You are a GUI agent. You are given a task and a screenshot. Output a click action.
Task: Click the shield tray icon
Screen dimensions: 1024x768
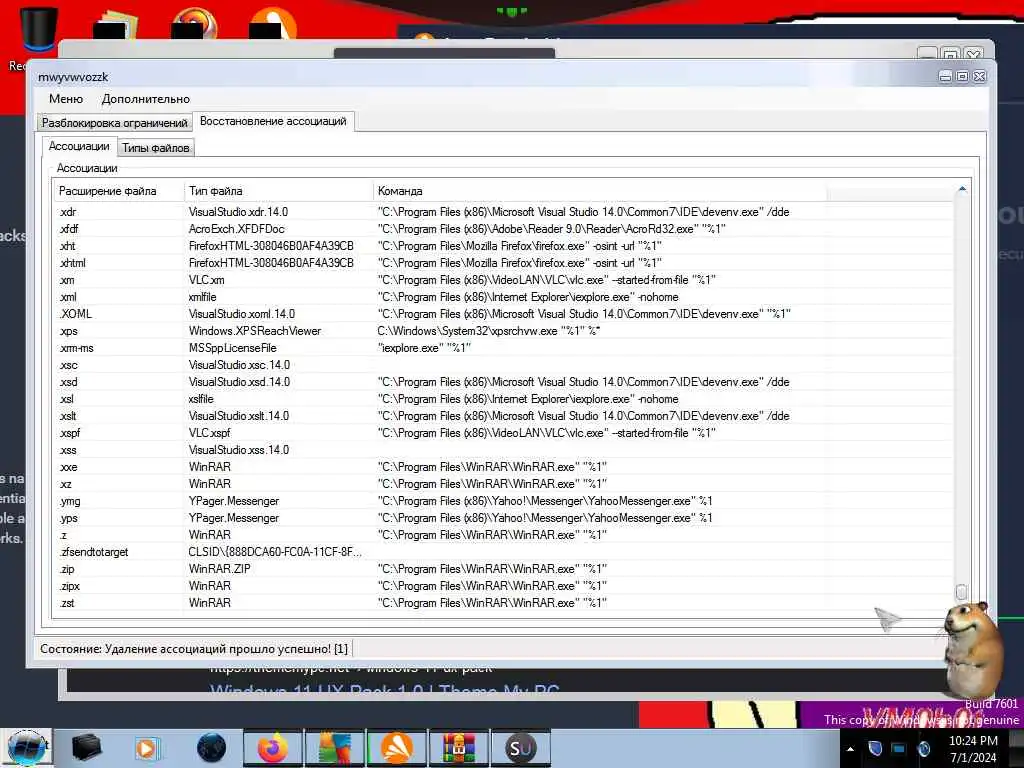[875, 748]
